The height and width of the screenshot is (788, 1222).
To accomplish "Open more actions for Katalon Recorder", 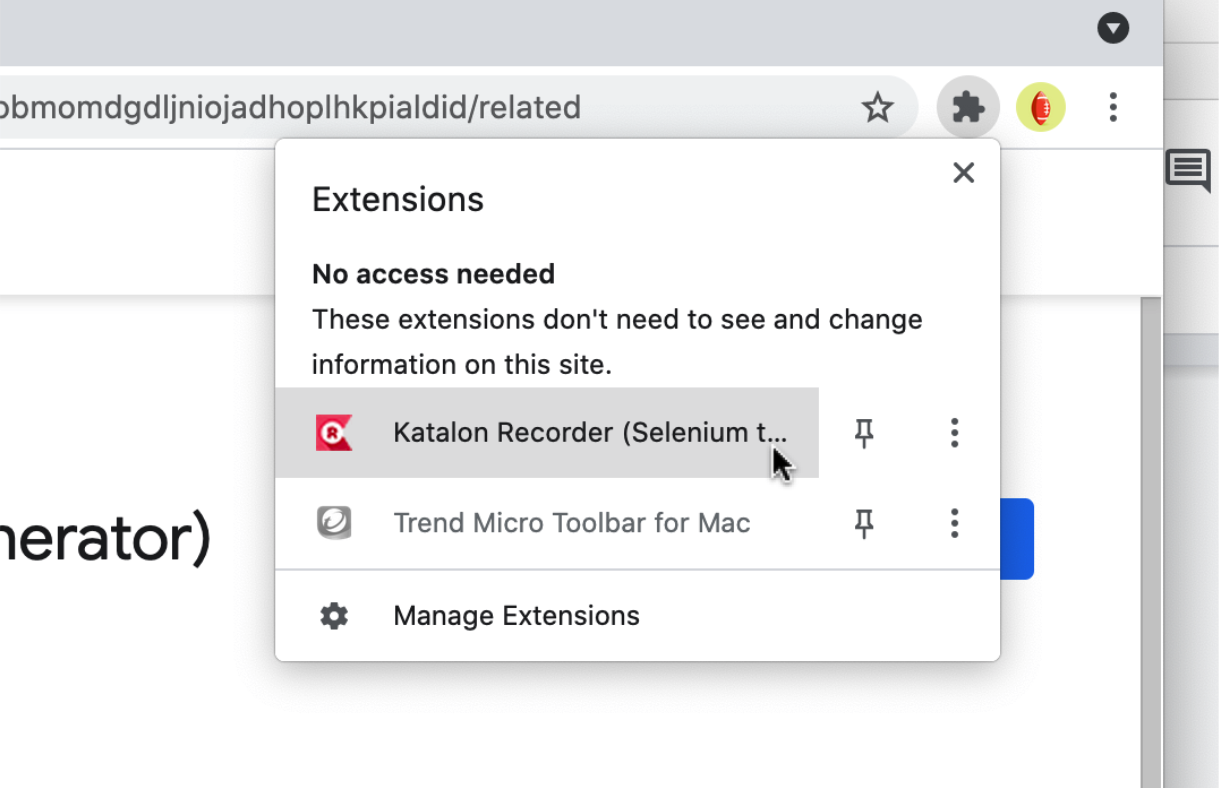I will [x=954, y=433].
